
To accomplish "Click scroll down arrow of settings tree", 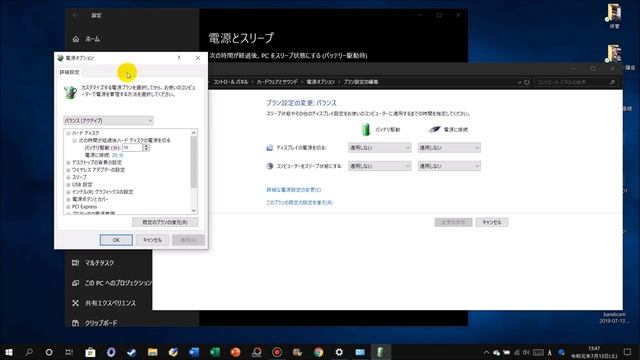I will tap(194, 211).
